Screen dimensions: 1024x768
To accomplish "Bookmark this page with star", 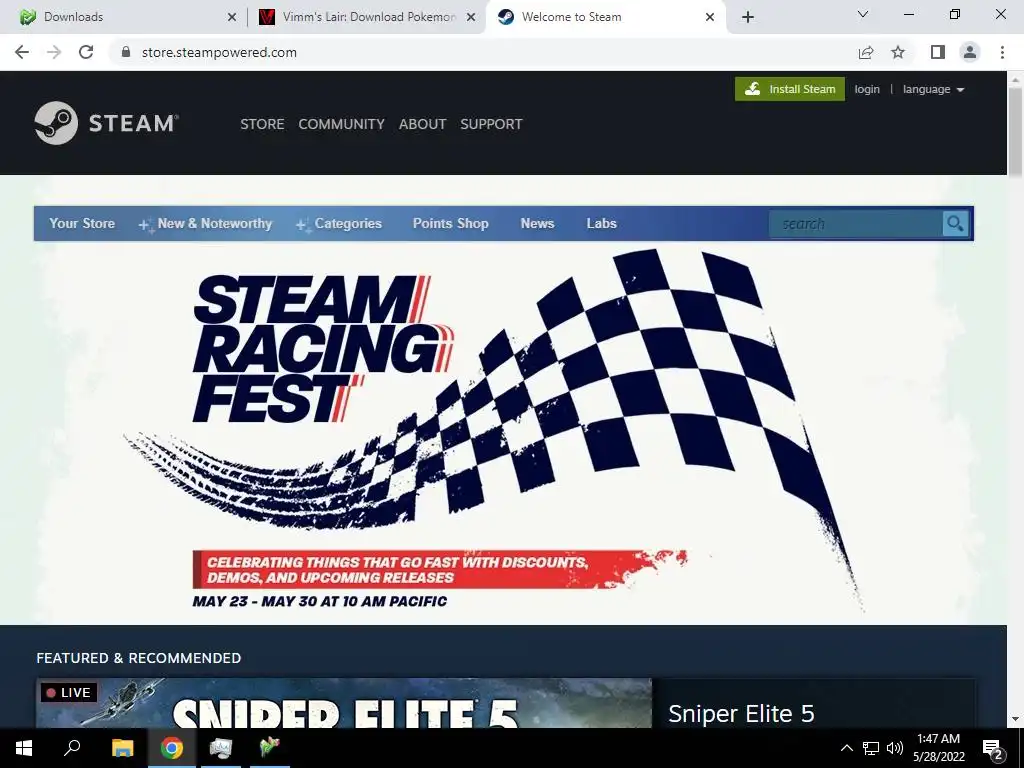I will 898,52.
